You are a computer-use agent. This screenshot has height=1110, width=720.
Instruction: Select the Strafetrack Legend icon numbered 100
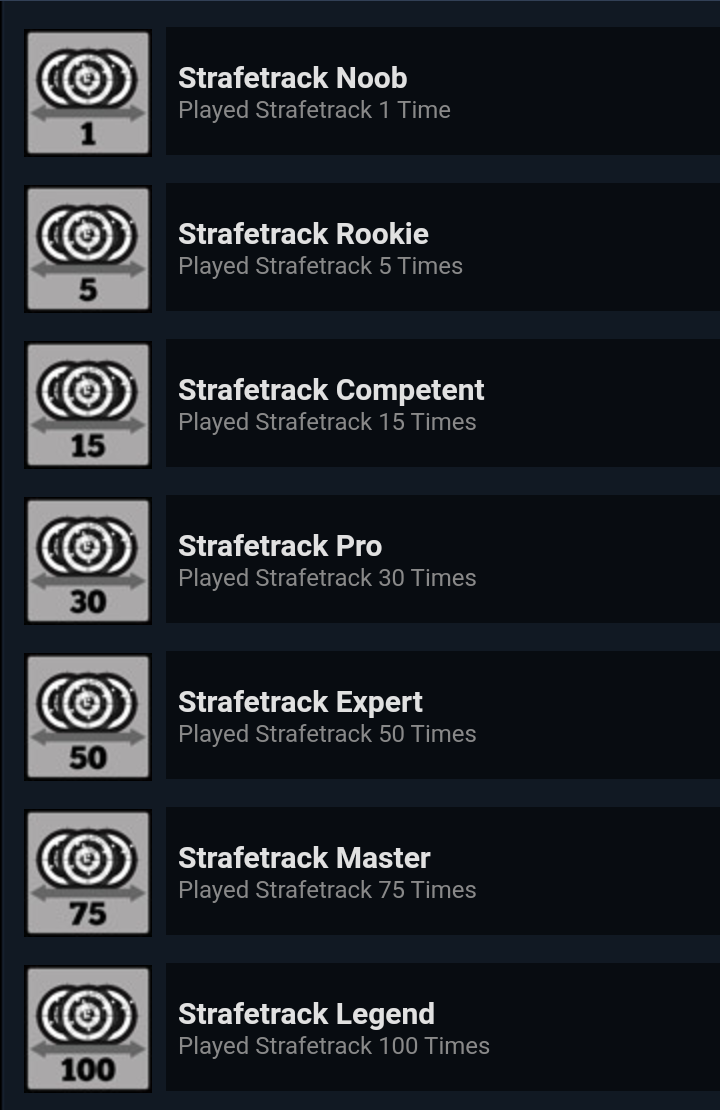pyautogui.click(x=88, y=1029)
